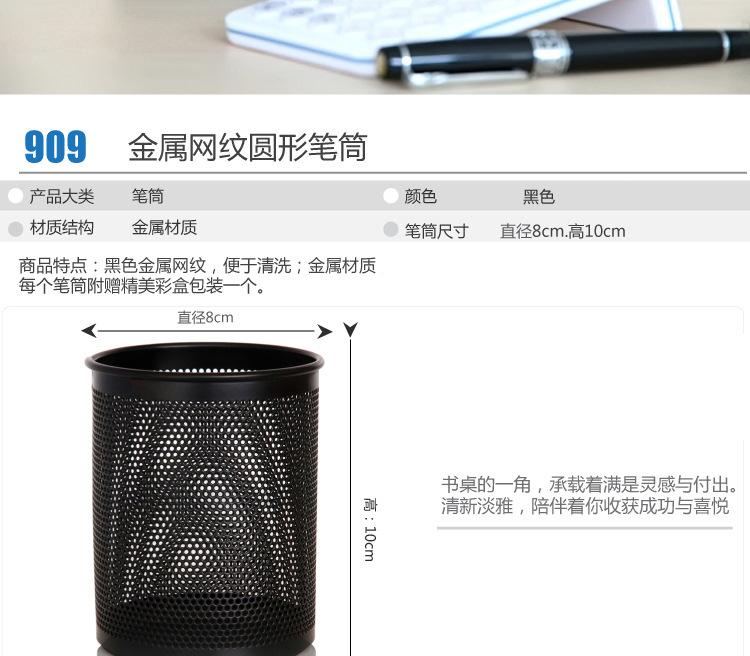Screen dimensions: 750x656
Task: Select the product title 金属网纹圆形笔筒
Action: 248,147
